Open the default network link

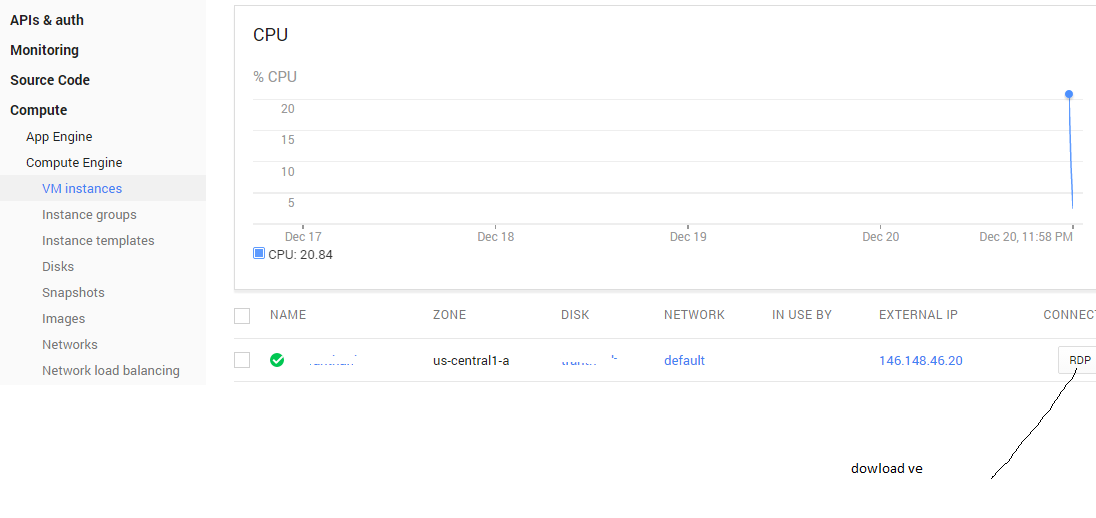click(x=684, y=360)
